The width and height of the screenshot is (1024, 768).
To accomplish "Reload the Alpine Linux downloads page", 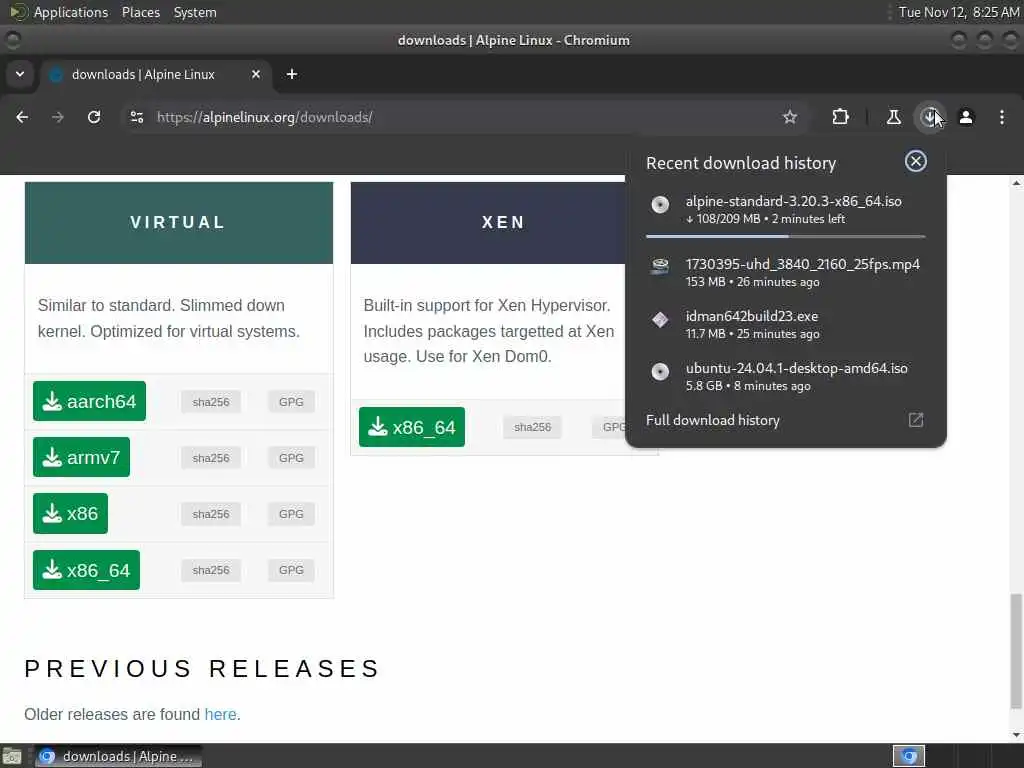I will (x=94, y=117).
